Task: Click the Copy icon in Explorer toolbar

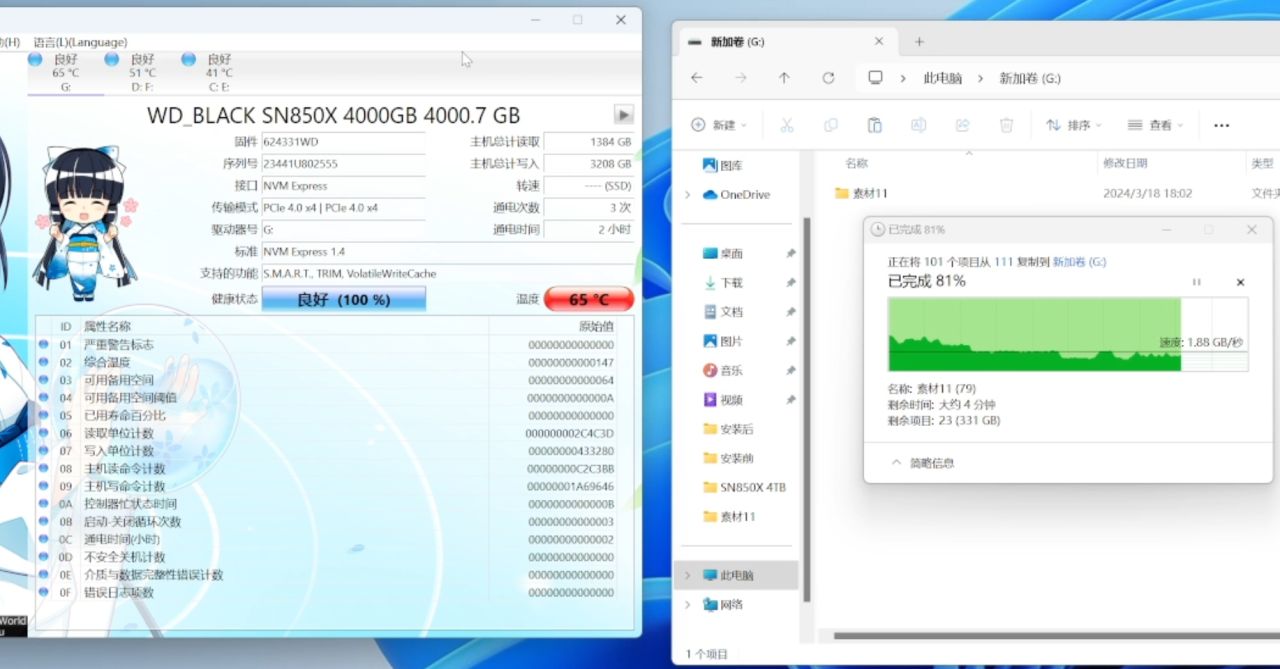Action: click(x=831, y=125)
